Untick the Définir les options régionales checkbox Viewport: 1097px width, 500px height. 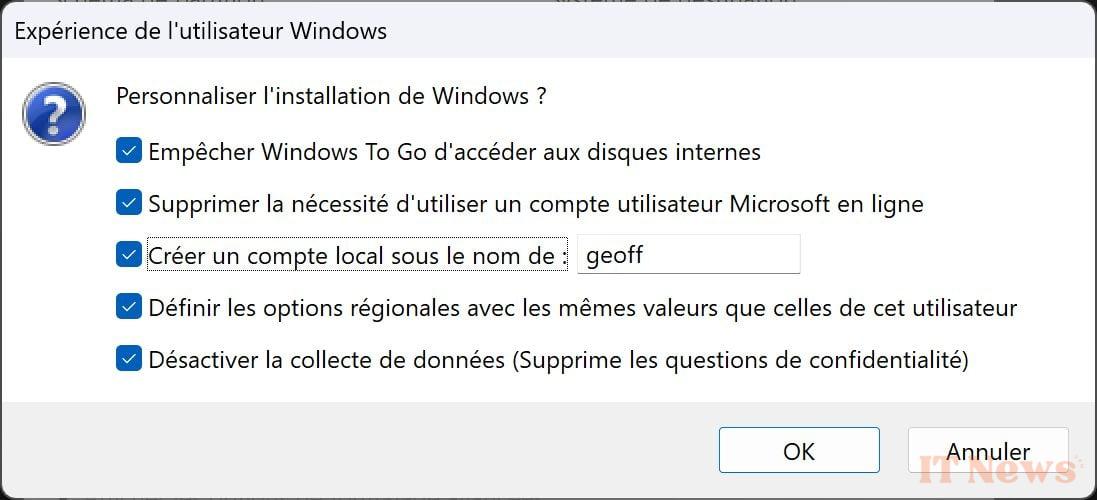[x=129, y=307]
